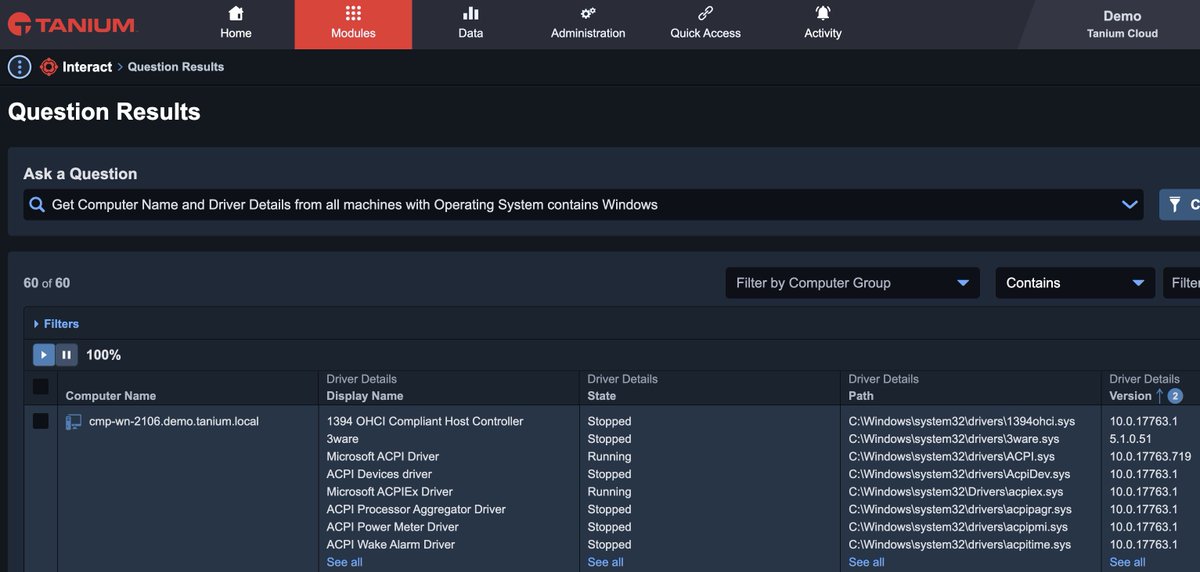Click ACPI Processor Aggregator Driver
The image size is (1200, 572).
point(417,509)
